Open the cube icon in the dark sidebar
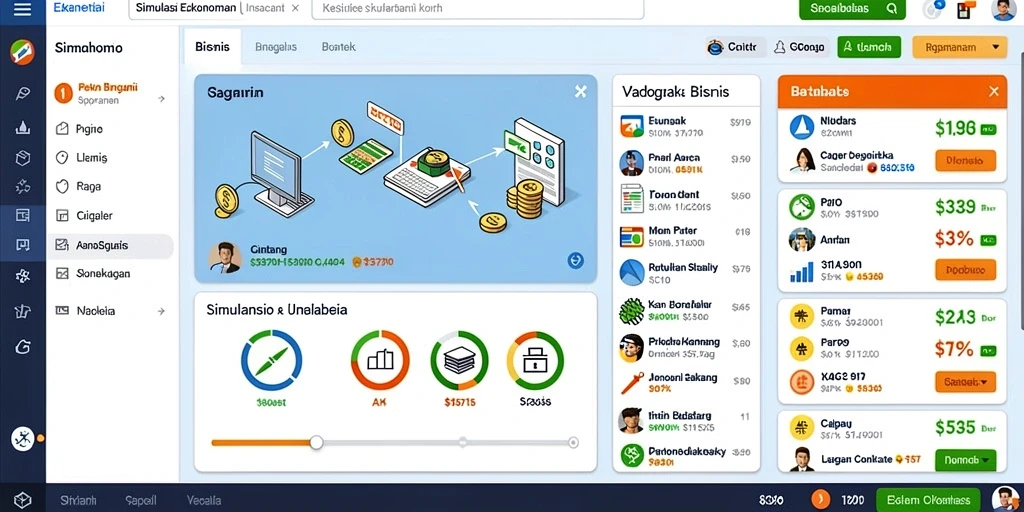The height and width of the screenshot is (512, 1024). (x=22, y=157)
